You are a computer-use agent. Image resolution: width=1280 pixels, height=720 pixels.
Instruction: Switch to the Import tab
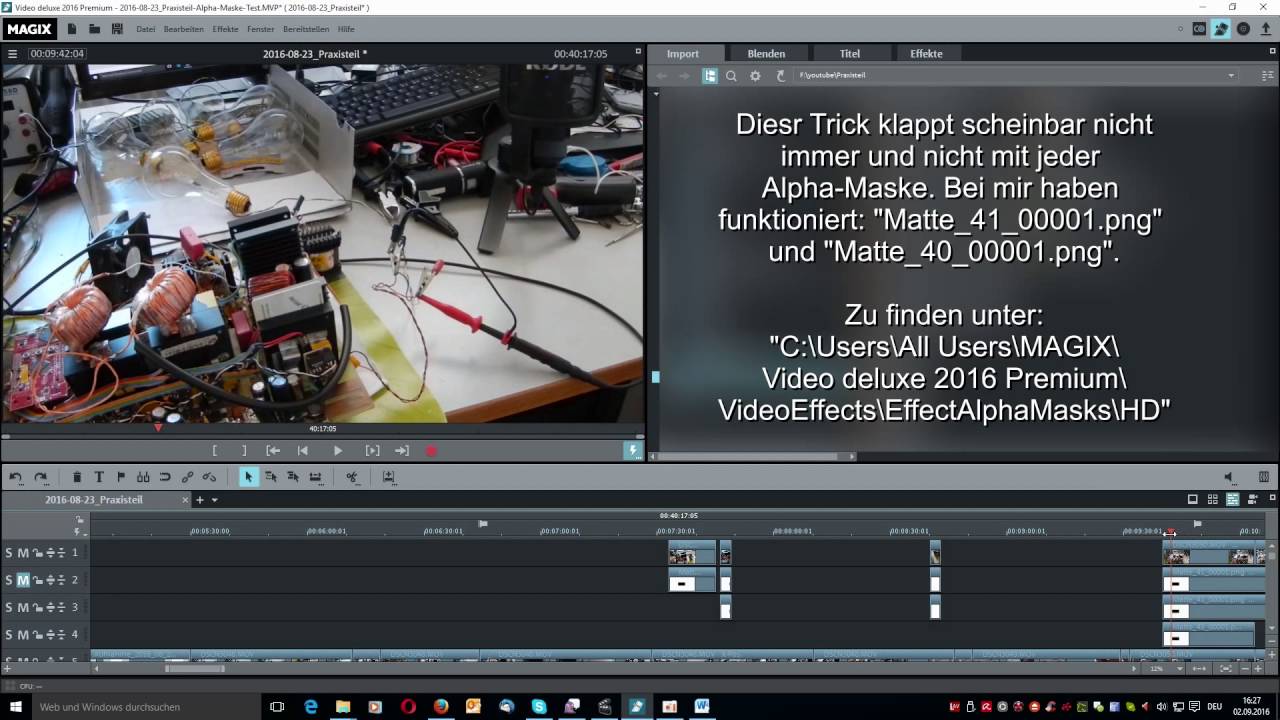point(683,53)
